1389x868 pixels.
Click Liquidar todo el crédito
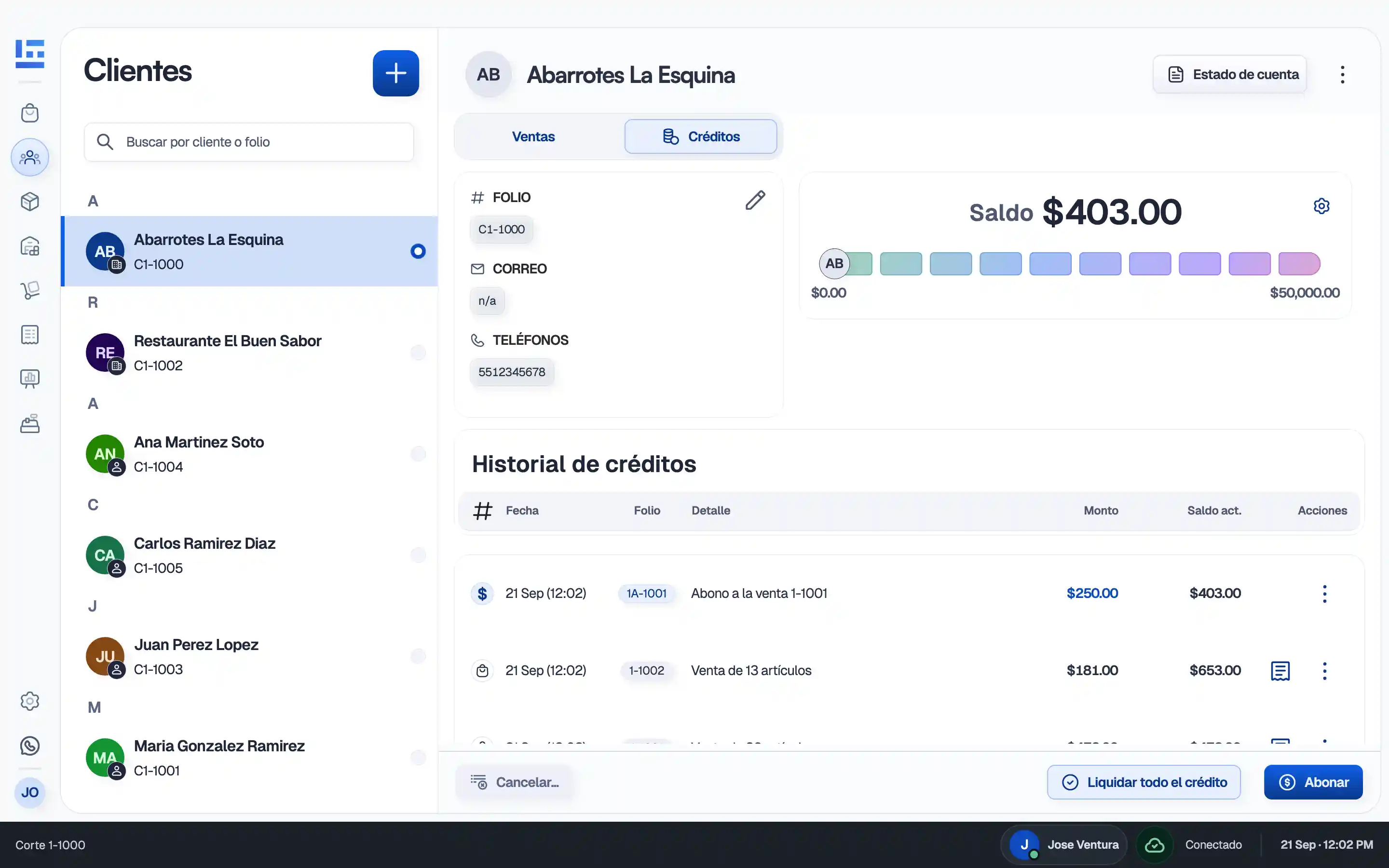pos(1144,782)
